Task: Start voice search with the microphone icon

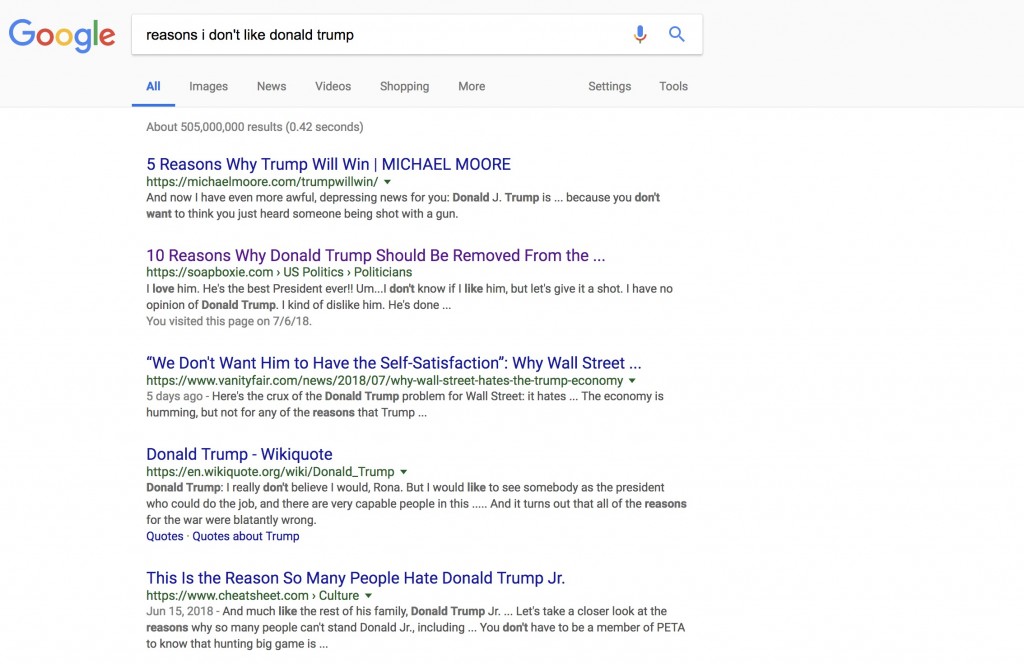Action: pyautogui.click(x=640, y=34)
